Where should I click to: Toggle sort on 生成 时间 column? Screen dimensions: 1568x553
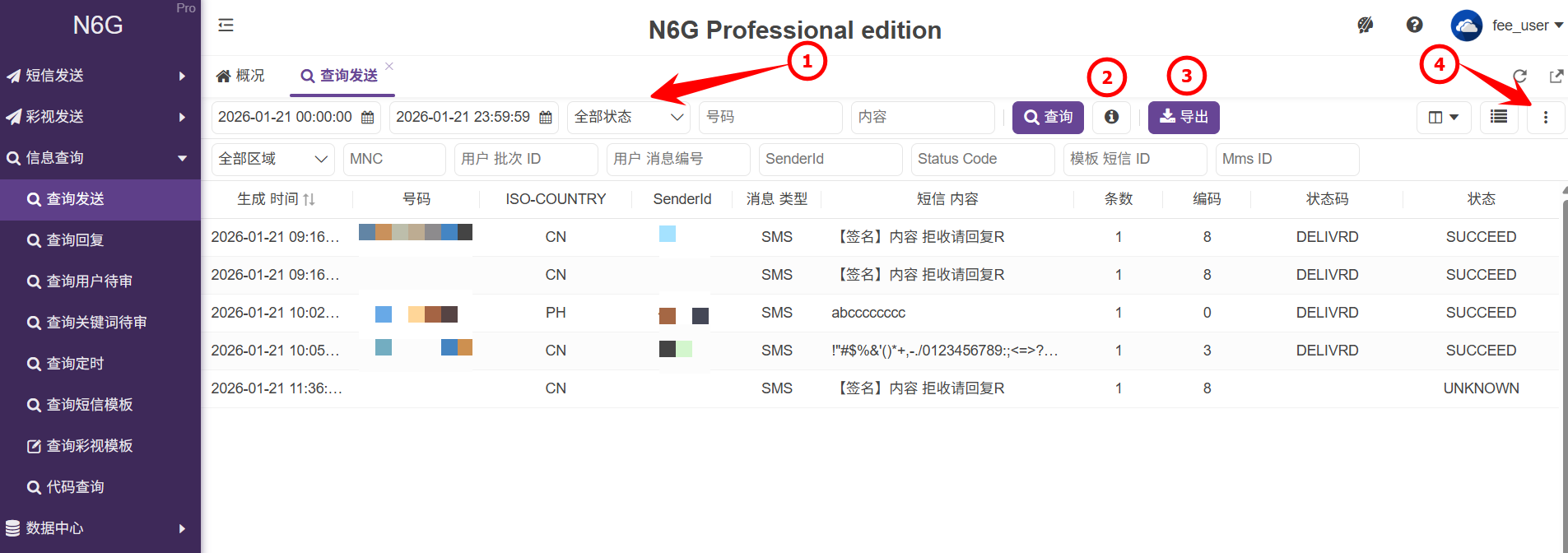coord(309,199)
